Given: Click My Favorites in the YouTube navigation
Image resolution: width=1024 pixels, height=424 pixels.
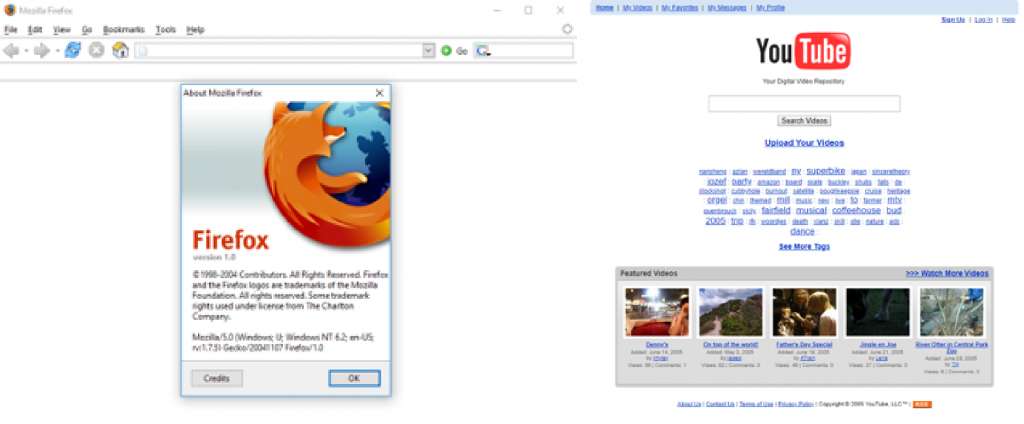Looking at the screenshot, I should (679, 8).
